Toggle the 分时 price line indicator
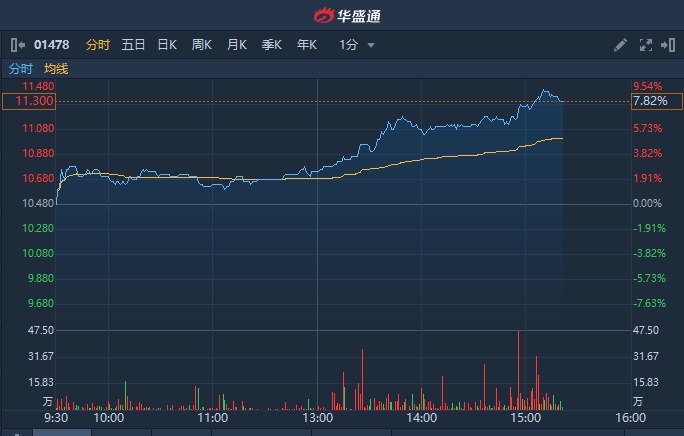Viewport: 684px width, 436px height. [x=21, y=68]
